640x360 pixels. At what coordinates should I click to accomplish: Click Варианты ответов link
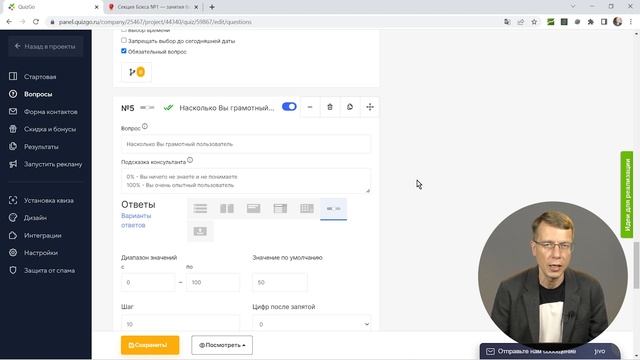tap(136, 220)
